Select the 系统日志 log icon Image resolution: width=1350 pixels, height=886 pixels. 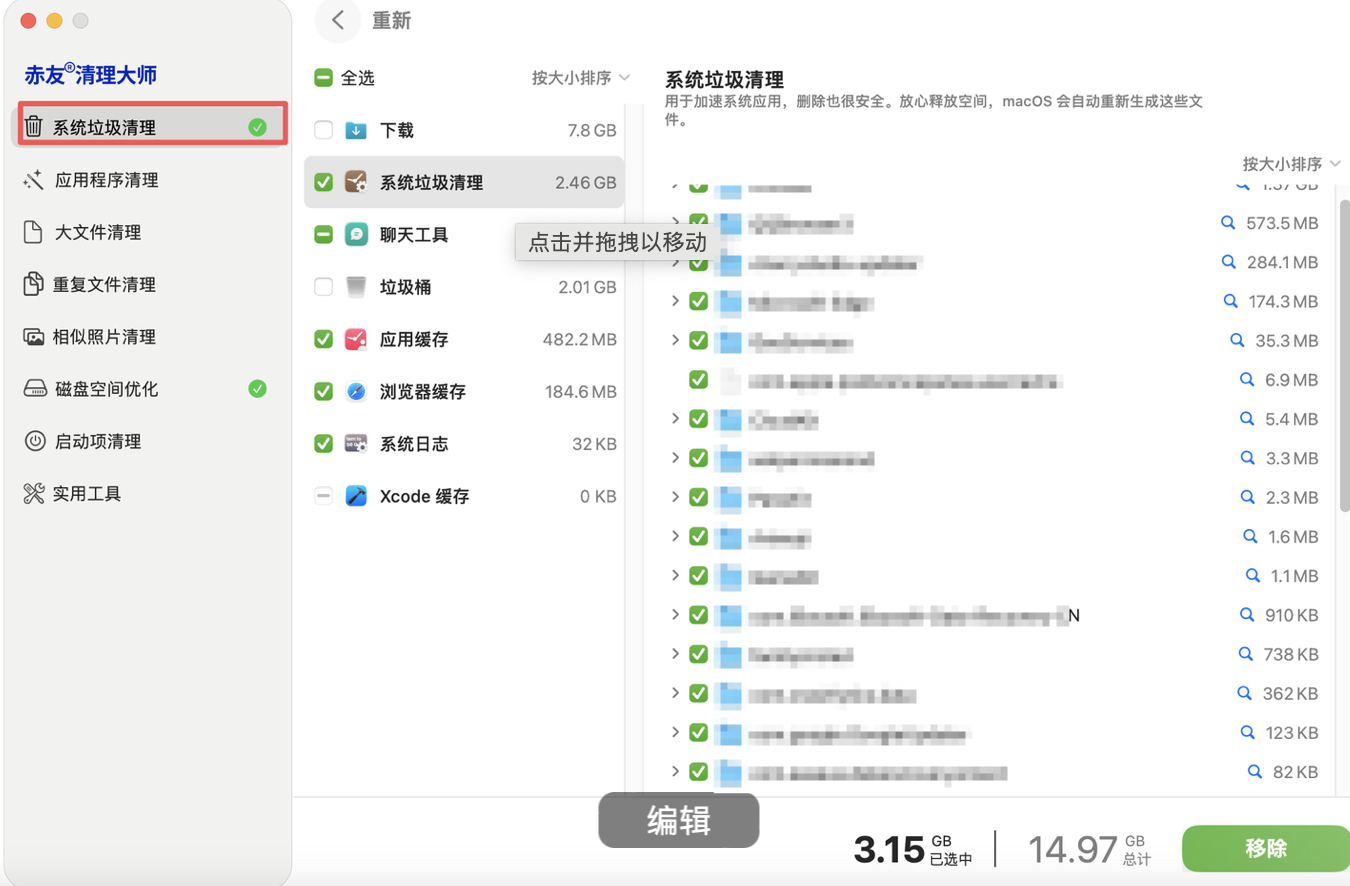[x=356, y=443]
